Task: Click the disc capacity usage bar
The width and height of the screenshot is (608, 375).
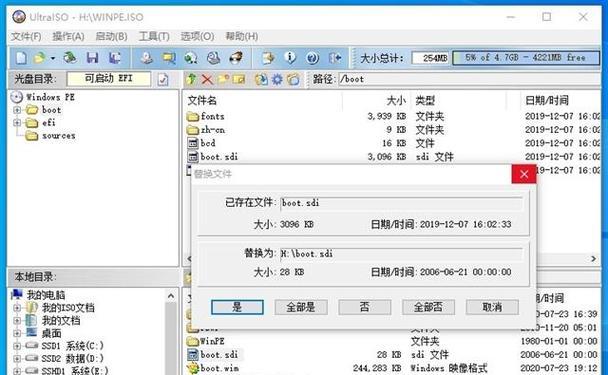Action: [526, 58]
